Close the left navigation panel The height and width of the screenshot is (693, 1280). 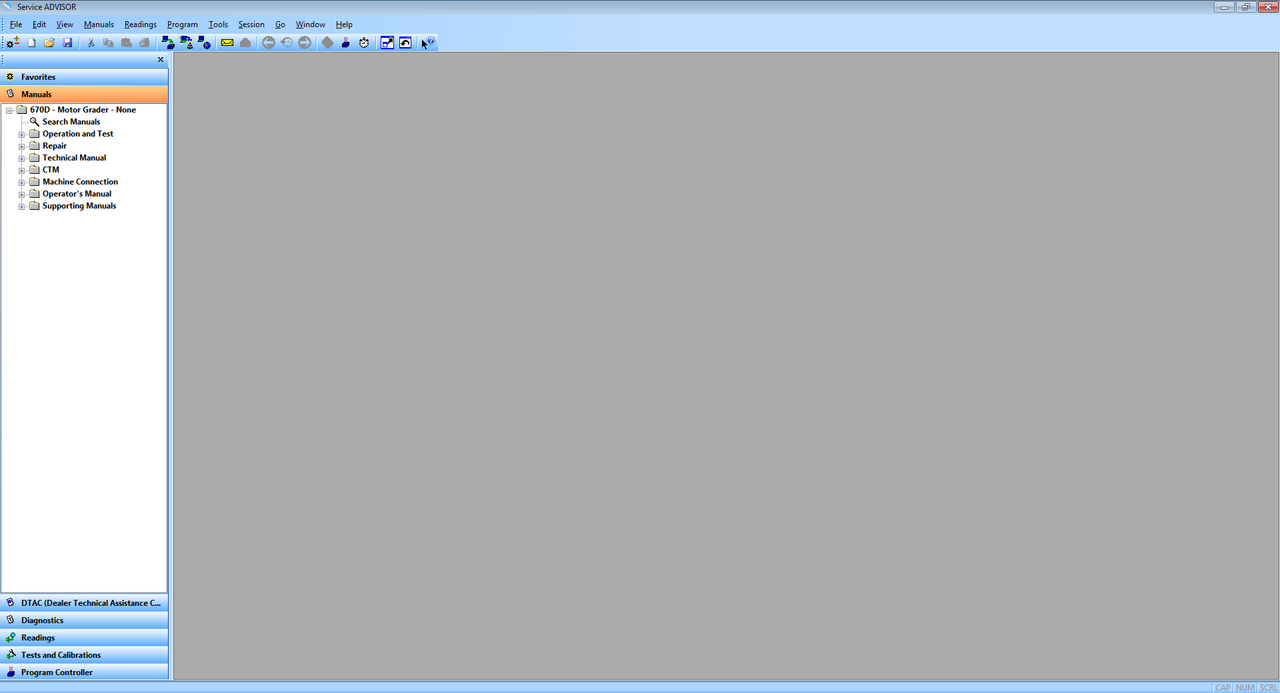point(160,60)
